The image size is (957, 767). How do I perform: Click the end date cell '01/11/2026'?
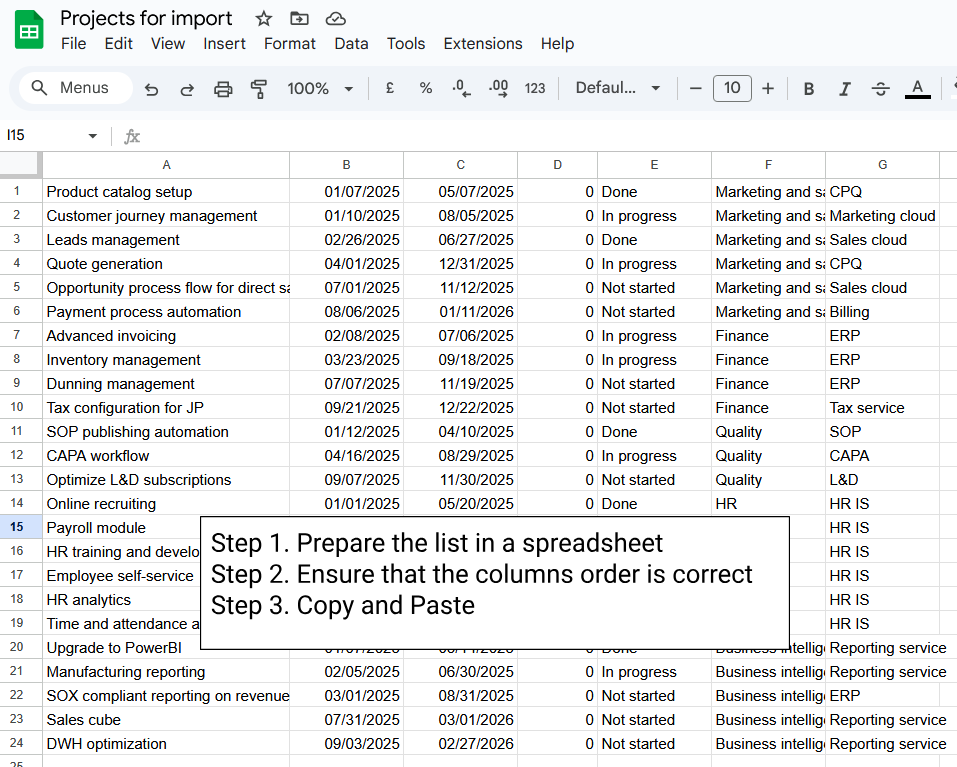pyautogui.click(x=460, y=312)
